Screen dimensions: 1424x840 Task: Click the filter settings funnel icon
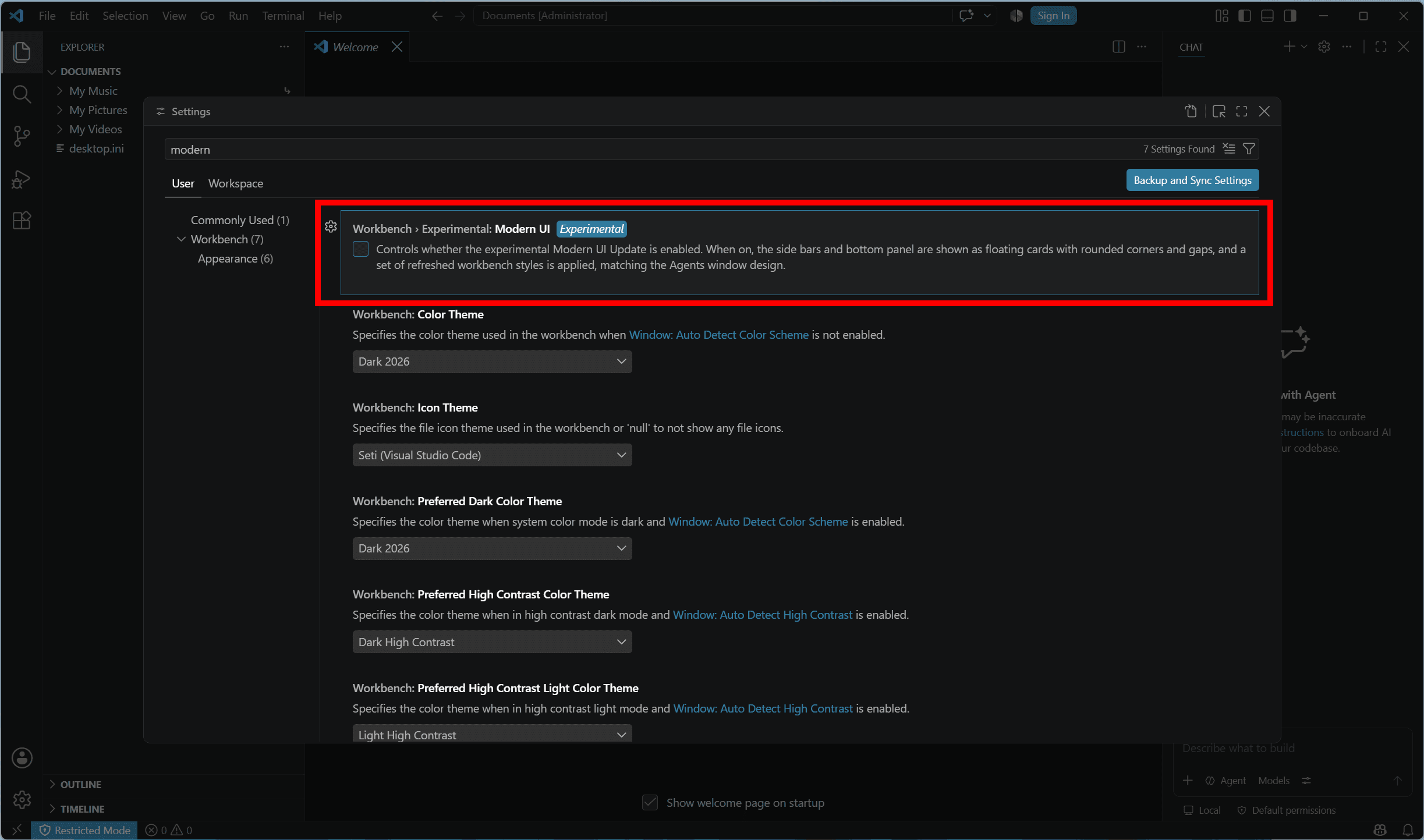click(1248, 149)
